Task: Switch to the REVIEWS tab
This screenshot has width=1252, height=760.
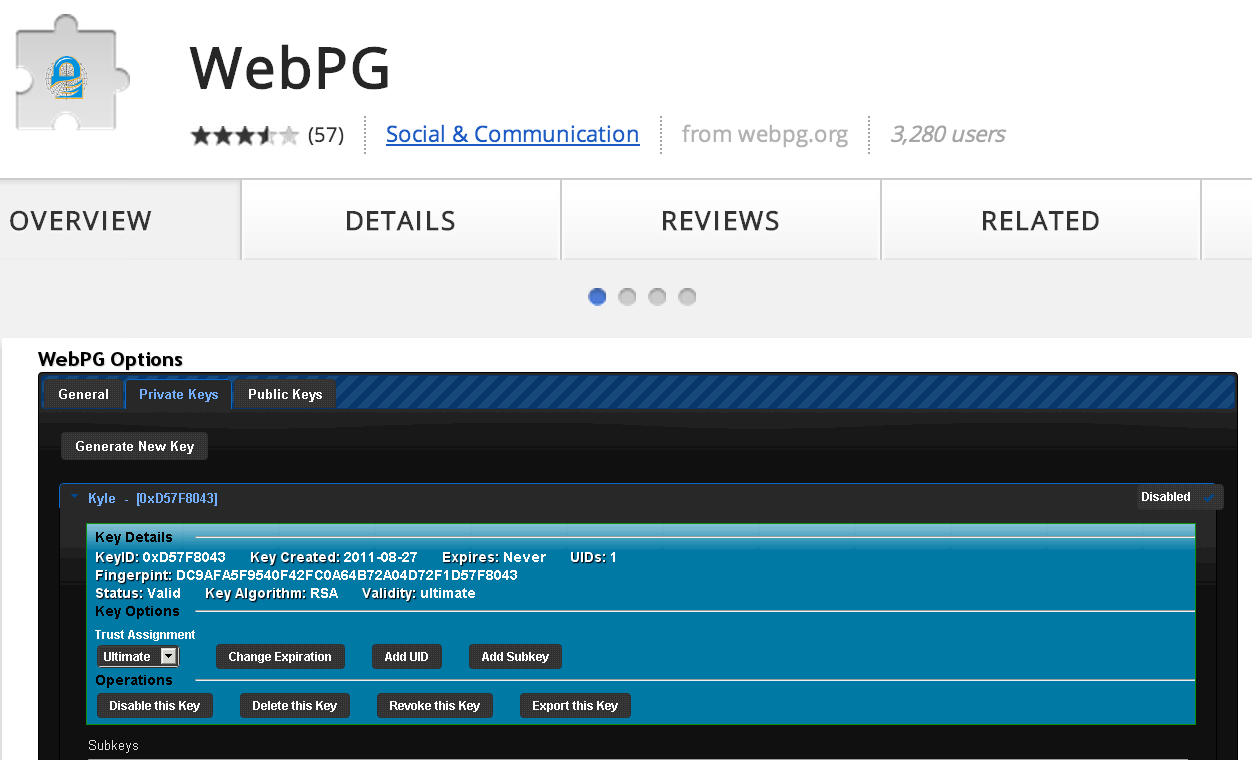Action: (x=721, y=221)
